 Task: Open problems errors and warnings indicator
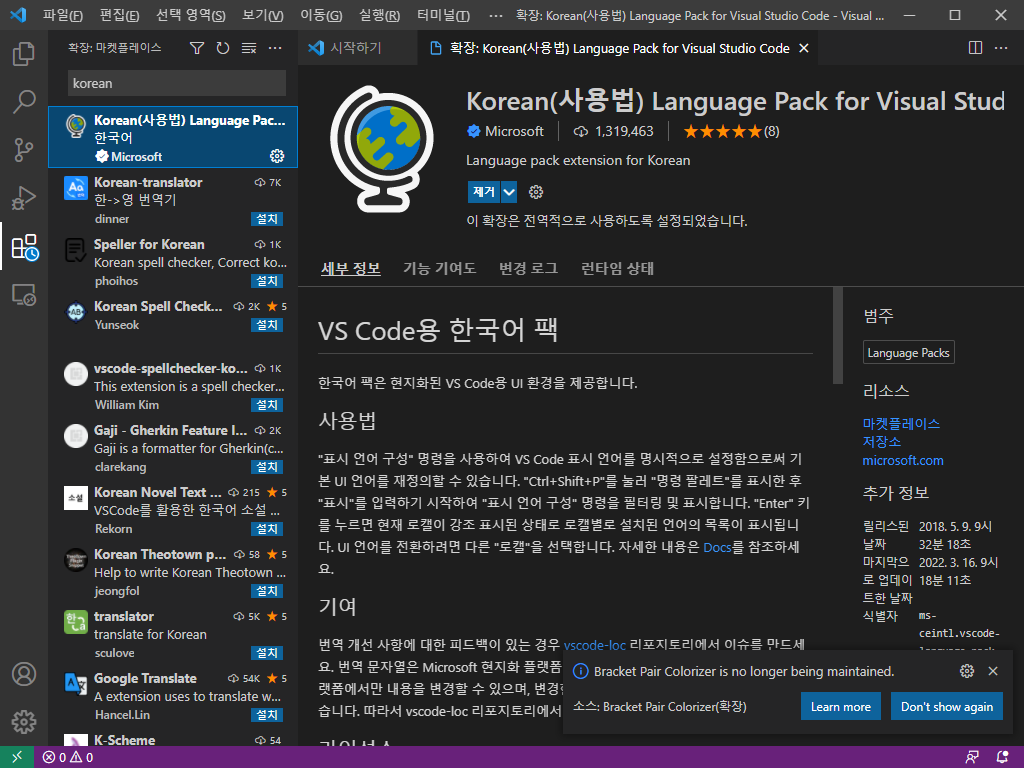[68, 758]
